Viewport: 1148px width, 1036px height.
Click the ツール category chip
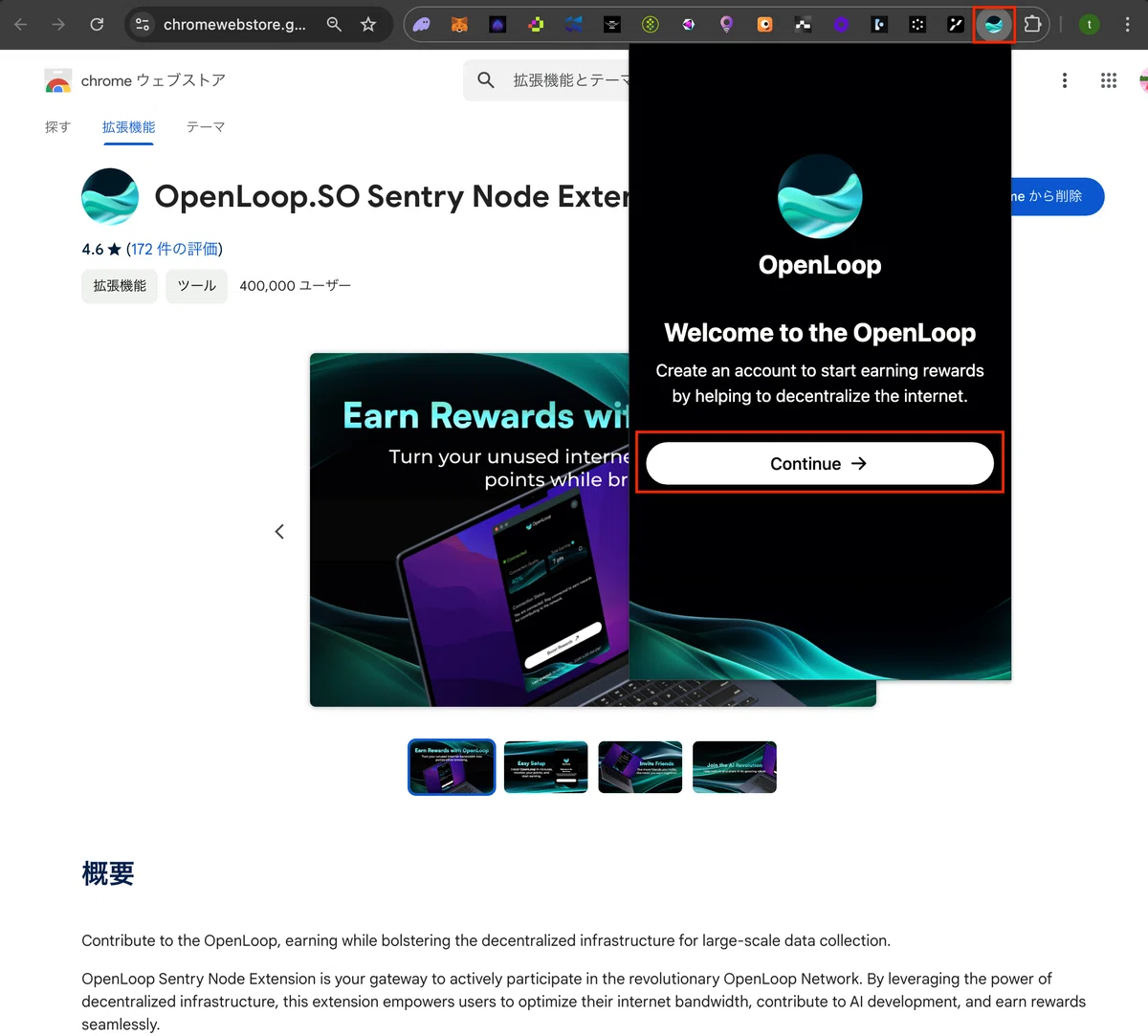pos(196,286)
